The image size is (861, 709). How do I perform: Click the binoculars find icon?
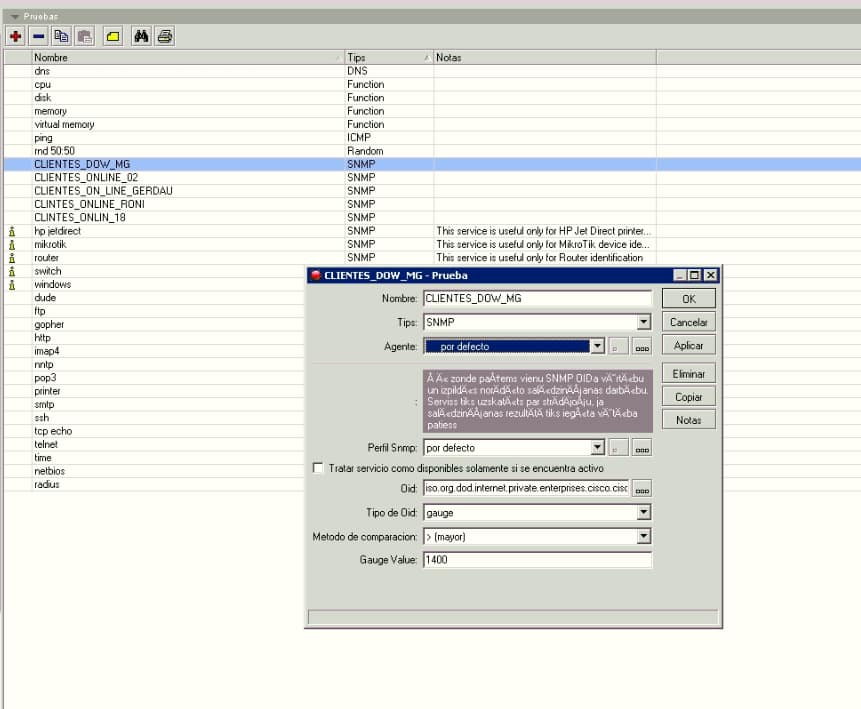(x=141, y=36)
